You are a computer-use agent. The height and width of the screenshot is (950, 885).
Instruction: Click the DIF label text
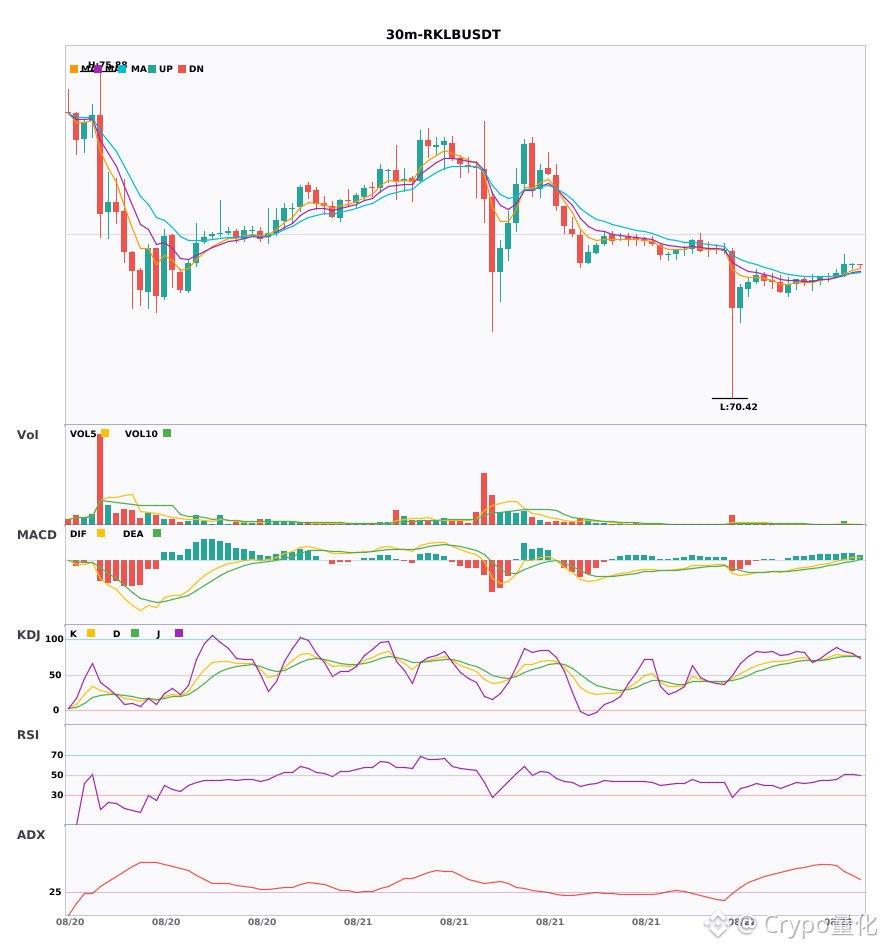[78, 534]
